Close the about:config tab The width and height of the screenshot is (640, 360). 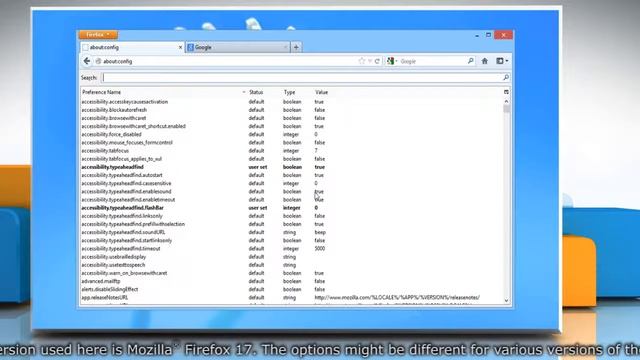pos(180,47)
